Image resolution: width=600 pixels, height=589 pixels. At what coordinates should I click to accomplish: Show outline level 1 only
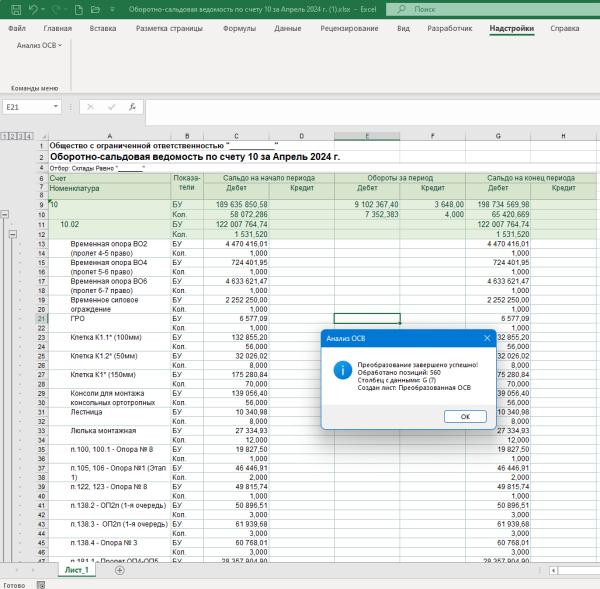tap(4, 136)
